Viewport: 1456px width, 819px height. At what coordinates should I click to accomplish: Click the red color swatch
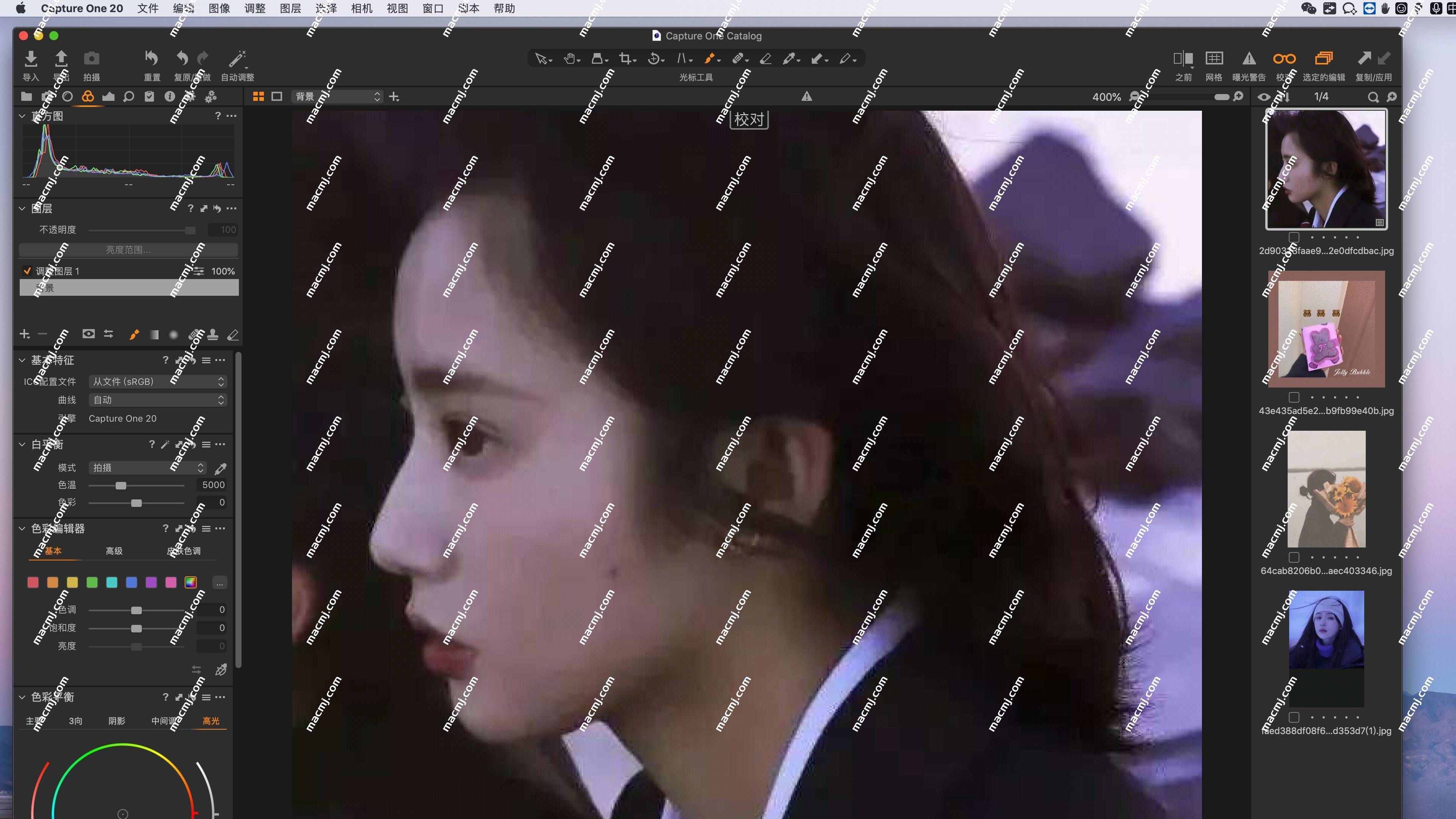click(x=33, y=583)
